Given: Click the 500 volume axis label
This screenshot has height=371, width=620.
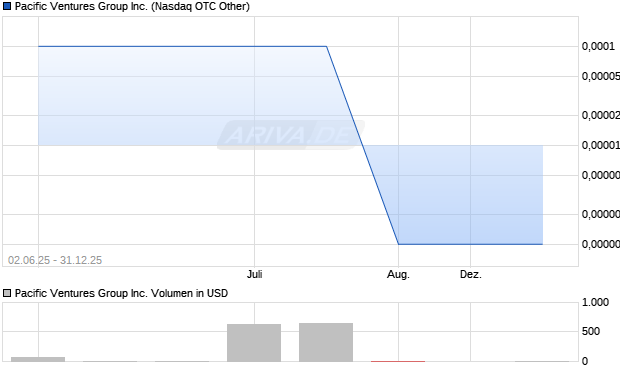Looking at the screenshot, I should pos(591,331).
